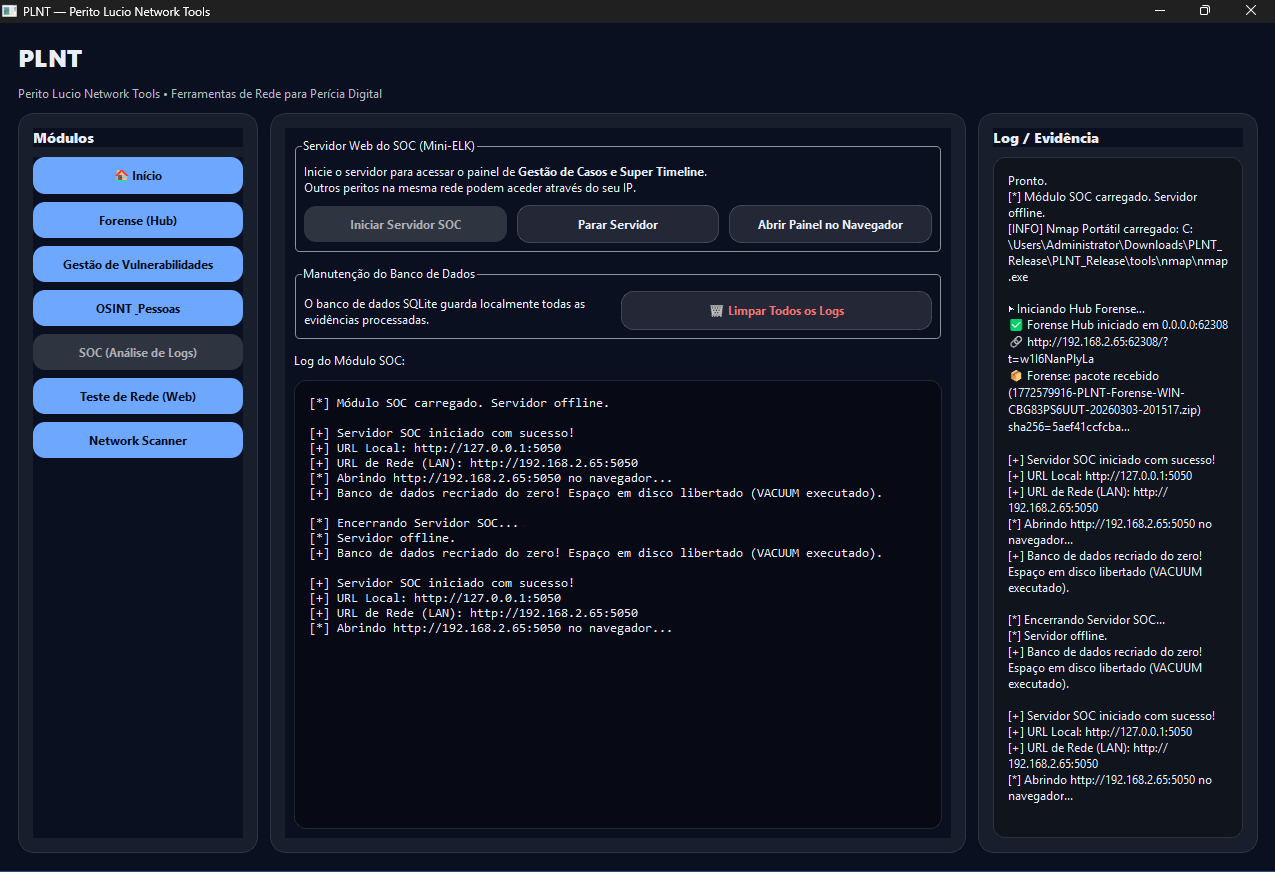Viewport: 1275px width, 872px height.
Task: Close the PLNT application window
Action: click(x=1250, y=11)
